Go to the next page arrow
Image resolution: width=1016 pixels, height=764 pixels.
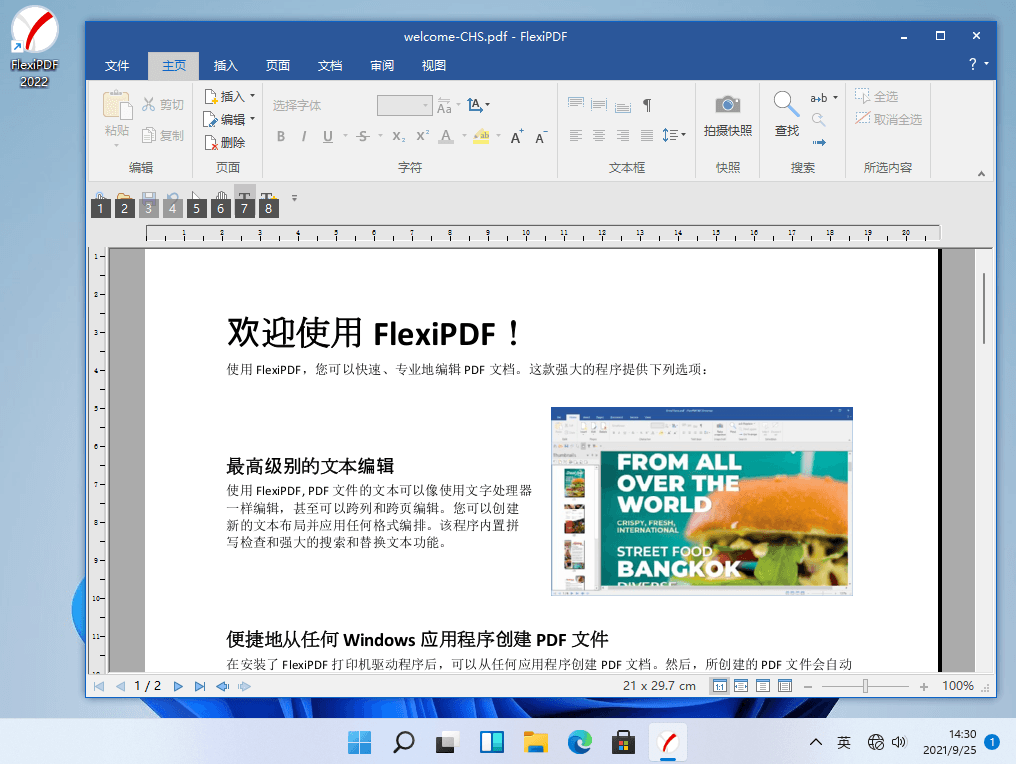click(178, 686)
